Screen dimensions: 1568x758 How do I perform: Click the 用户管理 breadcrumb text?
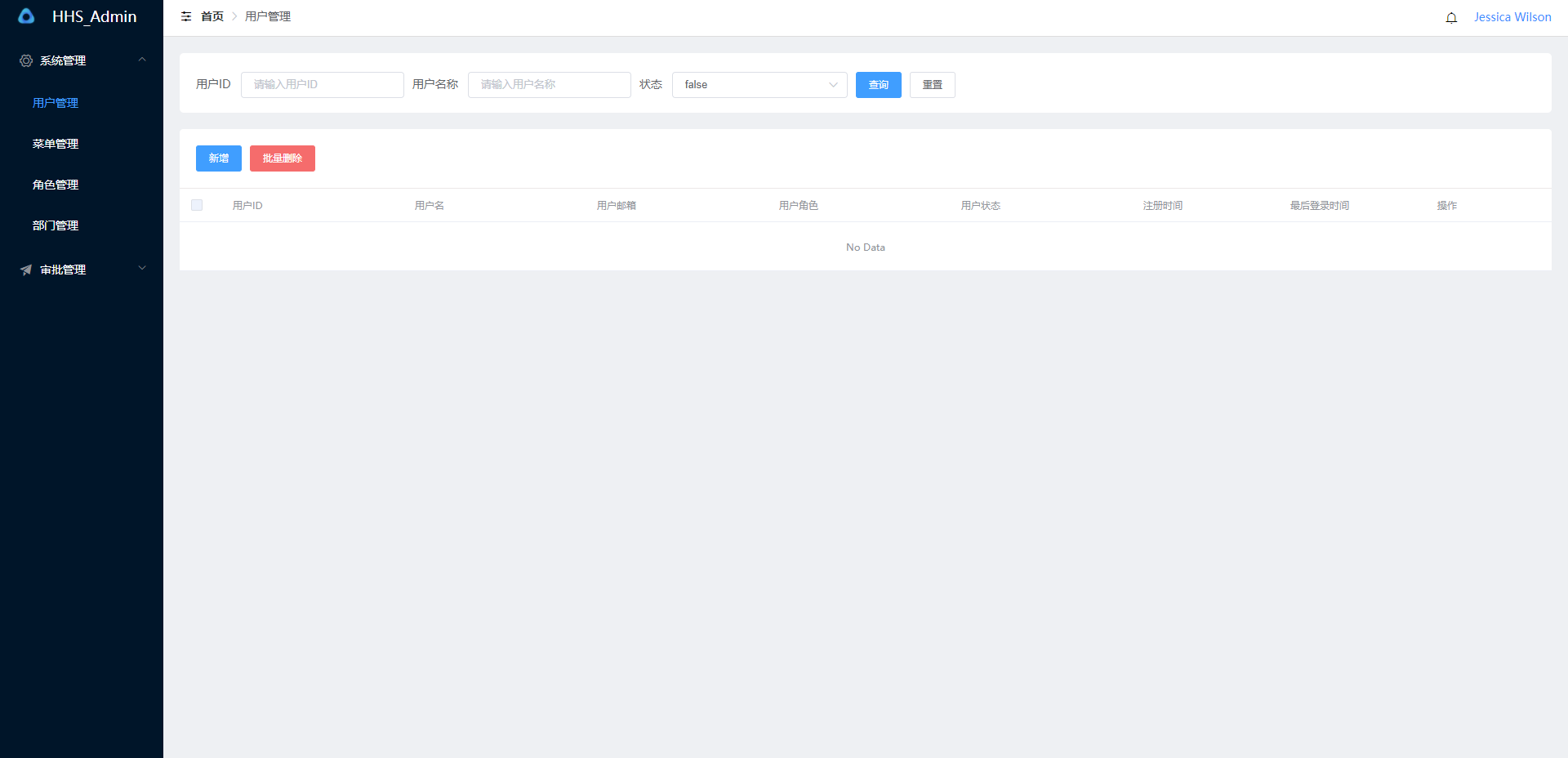(268, 16)
